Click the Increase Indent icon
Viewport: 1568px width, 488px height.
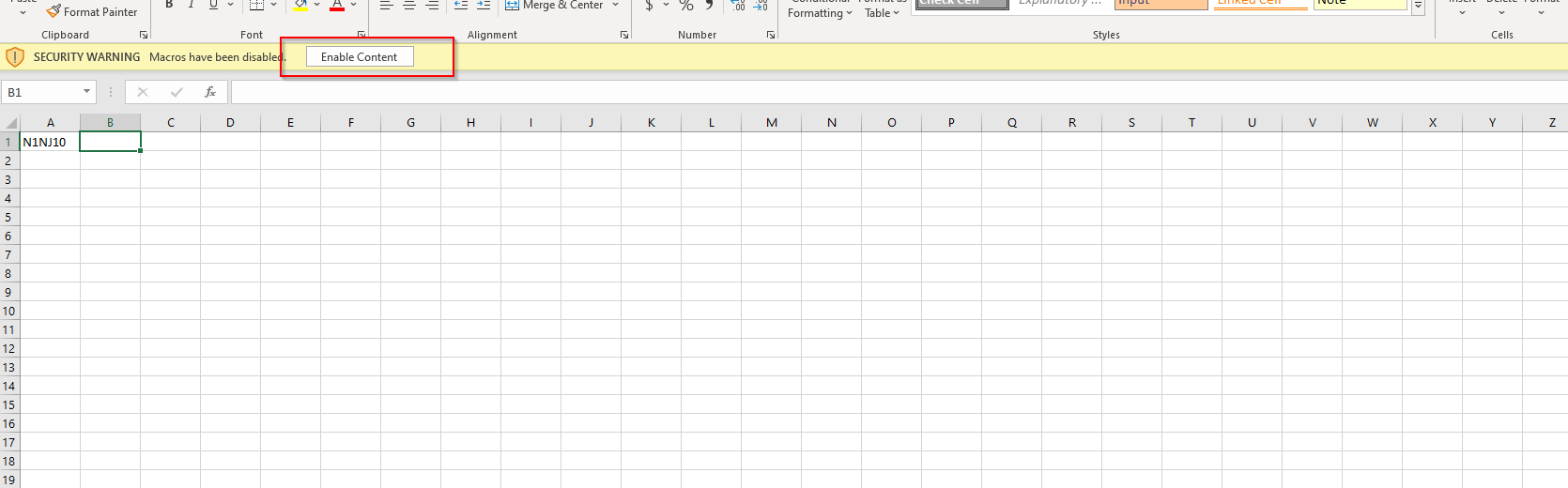pos(484,6)
